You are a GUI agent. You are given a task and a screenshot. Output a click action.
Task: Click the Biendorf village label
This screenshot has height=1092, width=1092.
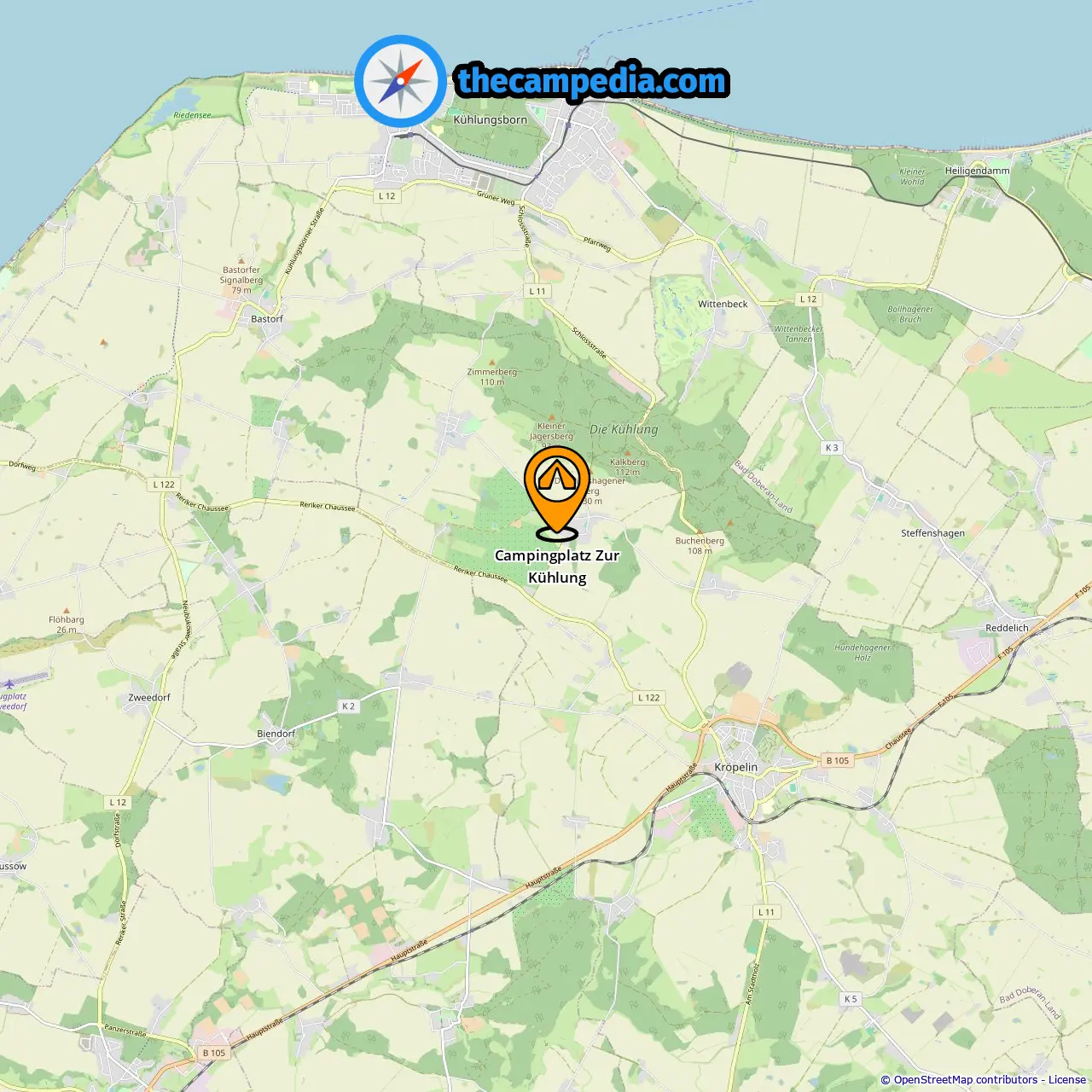[x=276, y=734]
